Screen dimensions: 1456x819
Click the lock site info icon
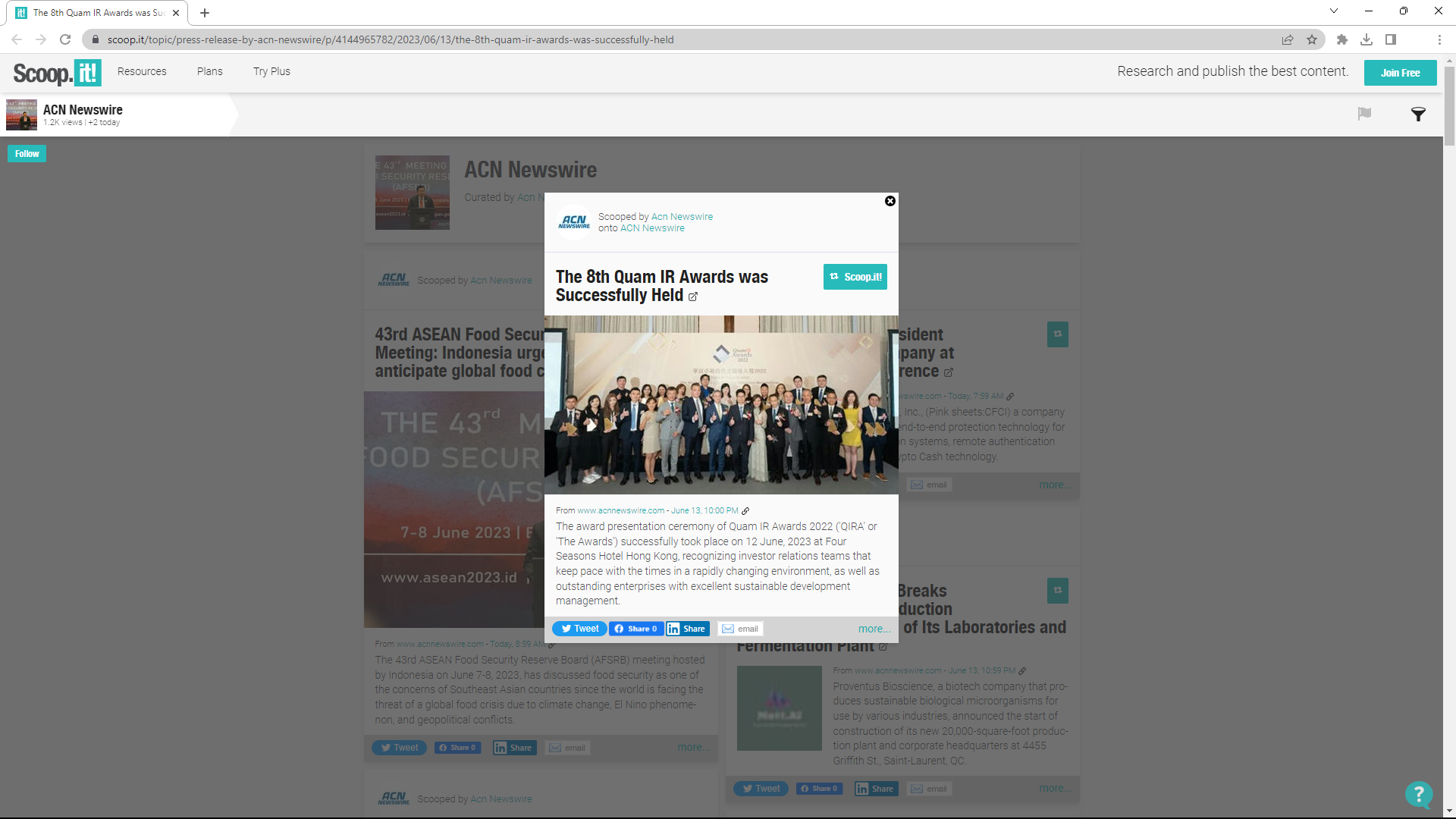[95, 39]
